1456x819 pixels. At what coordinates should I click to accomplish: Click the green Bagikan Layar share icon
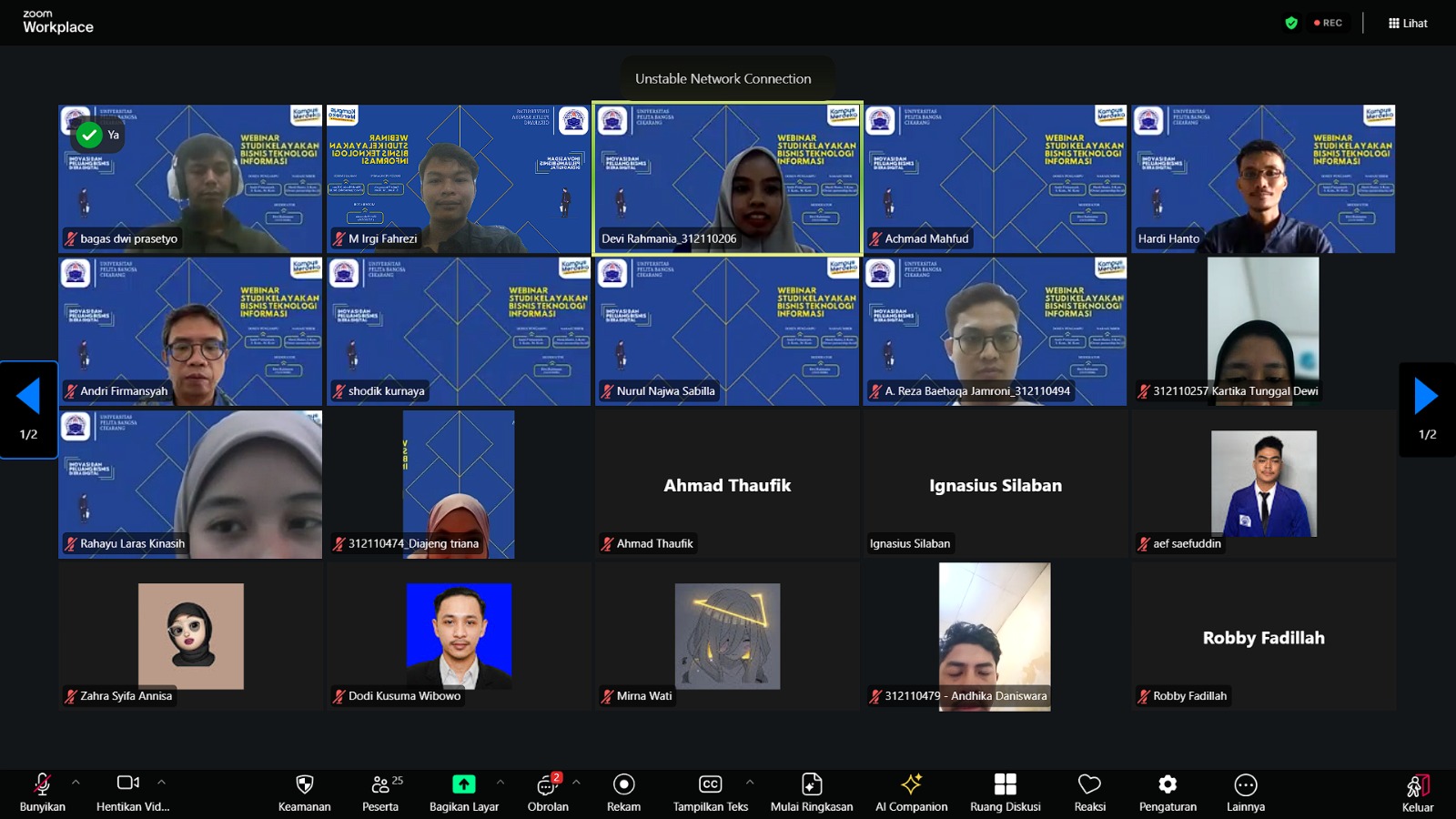tap(463, 784)
